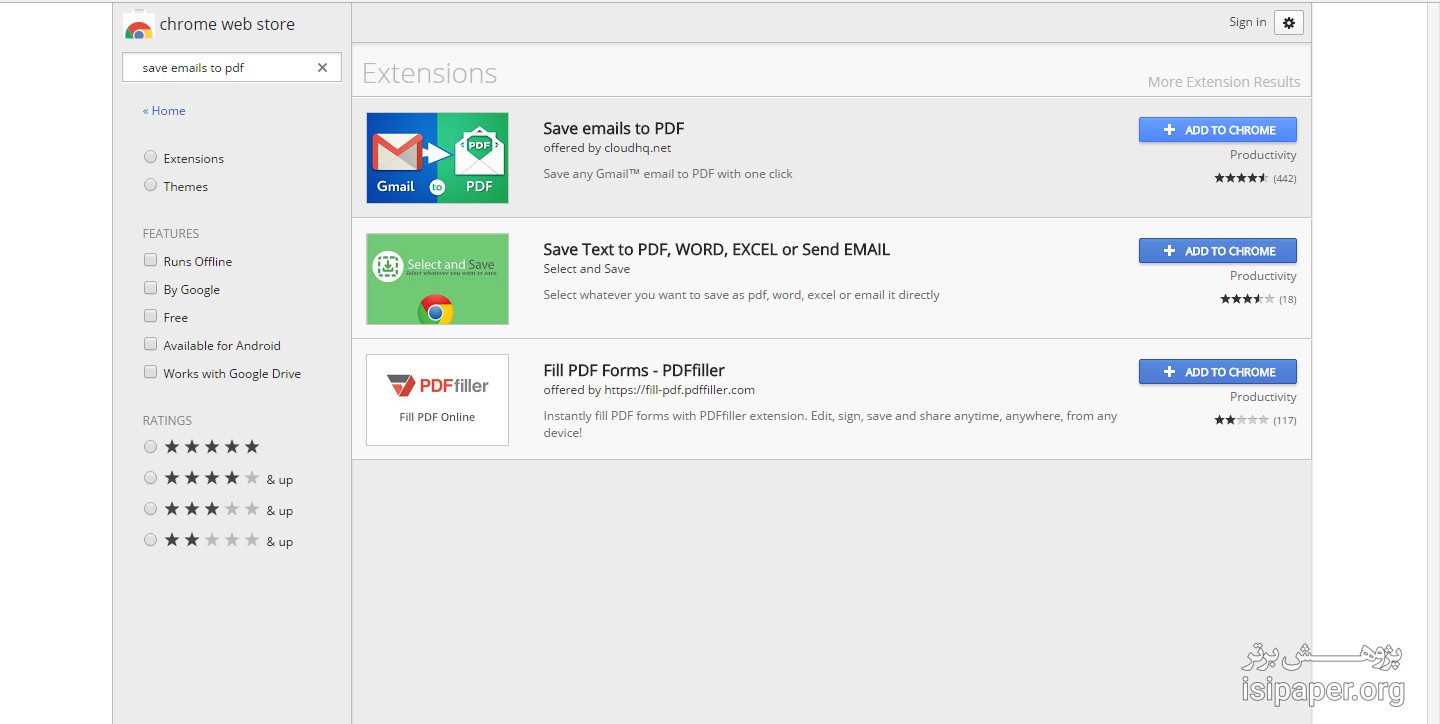
Task: Add Fill PDF Forms - PDFfiller to Chrome
Action: 1218,372
